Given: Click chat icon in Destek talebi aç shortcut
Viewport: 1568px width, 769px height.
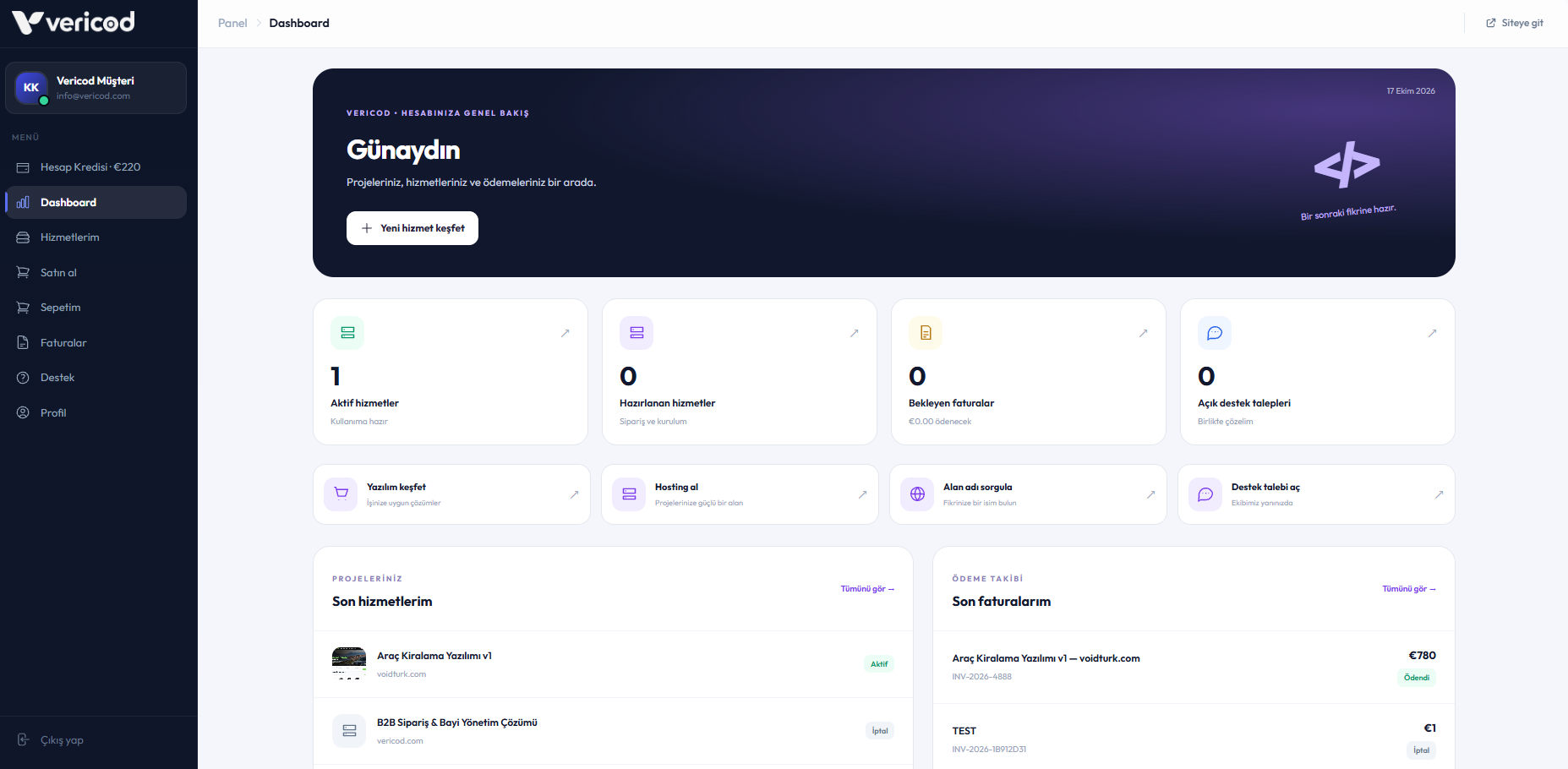Looking at the screenshot, I should 1205,494.
